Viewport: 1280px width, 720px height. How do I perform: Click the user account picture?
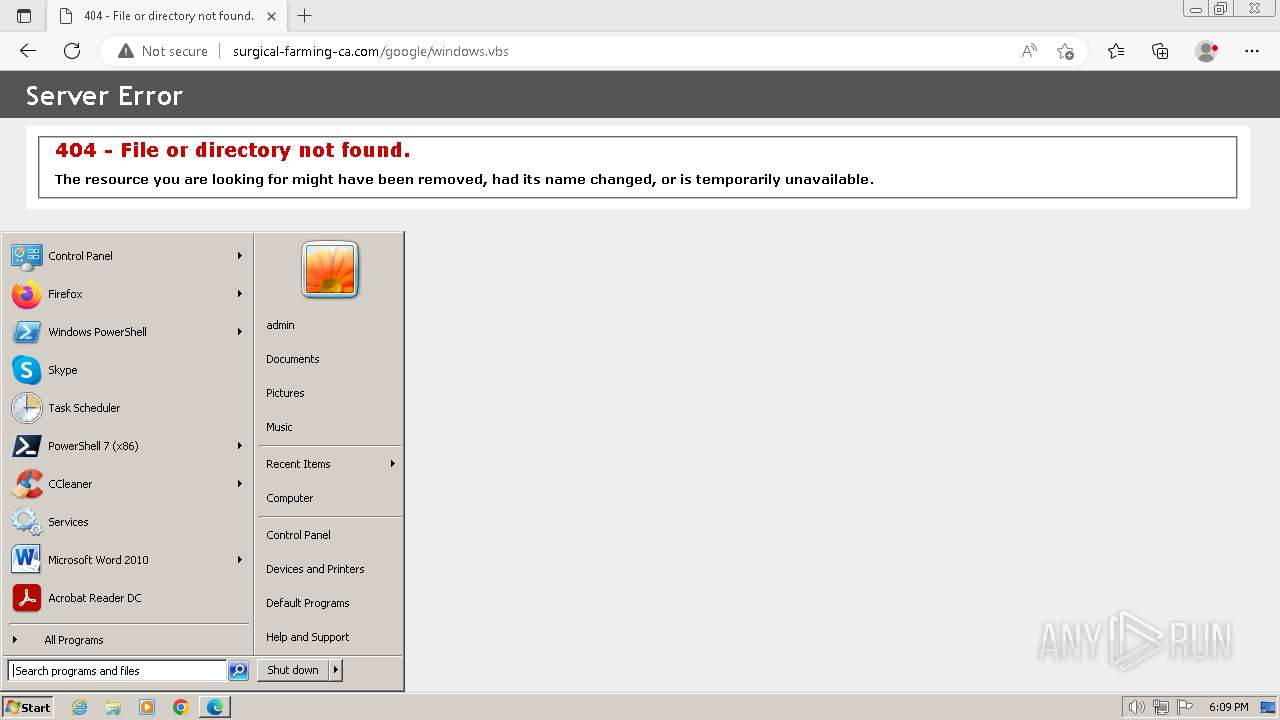point(330,270)
